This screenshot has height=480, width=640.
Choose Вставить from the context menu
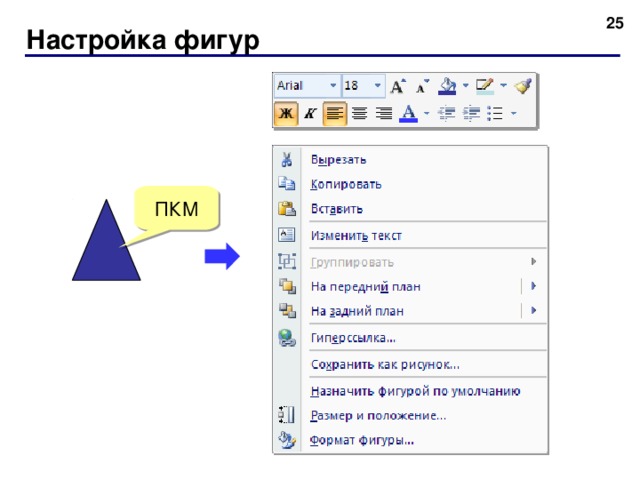[410, 209]
